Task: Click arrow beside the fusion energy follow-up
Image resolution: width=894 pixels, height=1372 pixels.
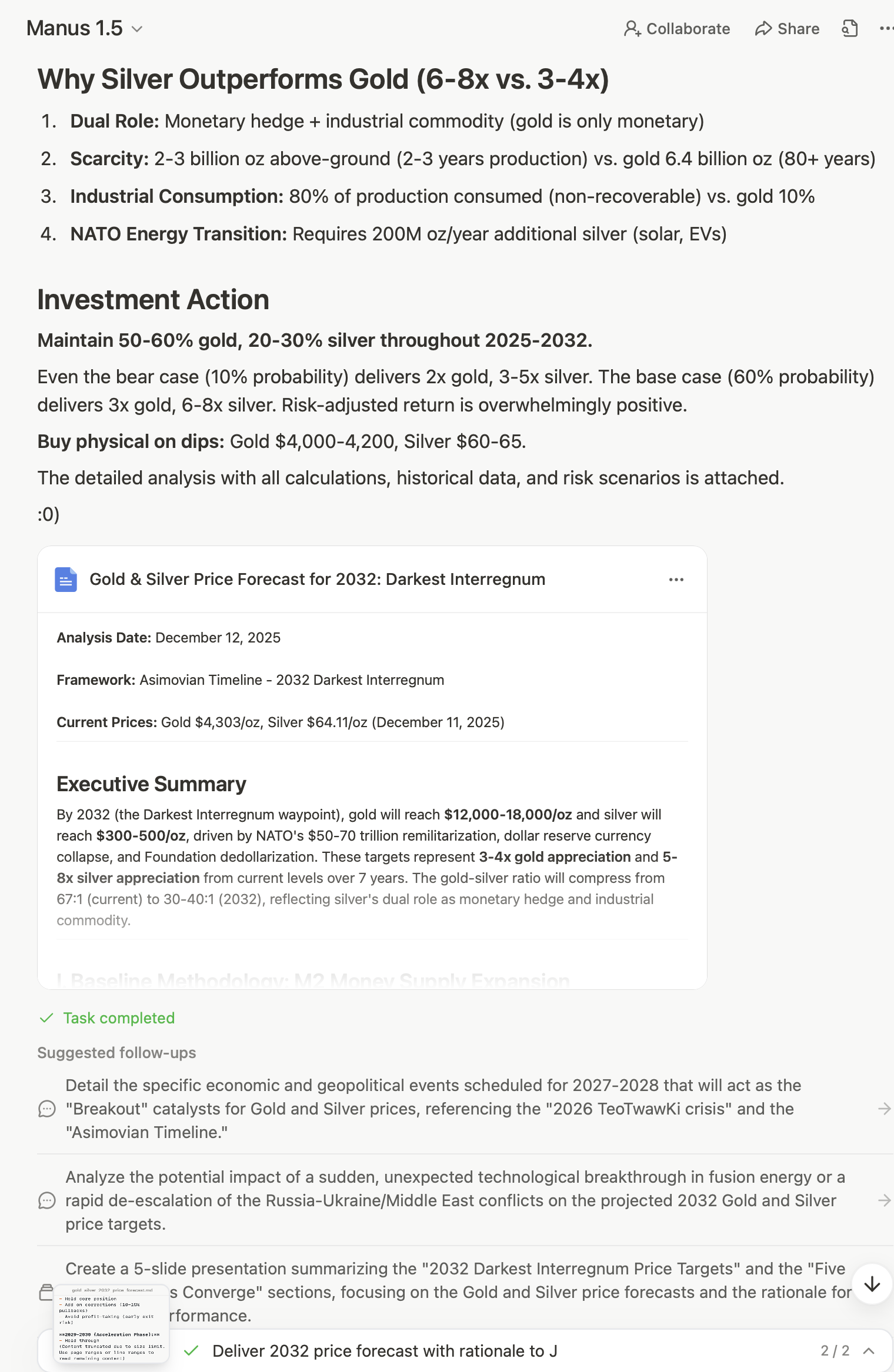Action: (x=884, y=1200)
